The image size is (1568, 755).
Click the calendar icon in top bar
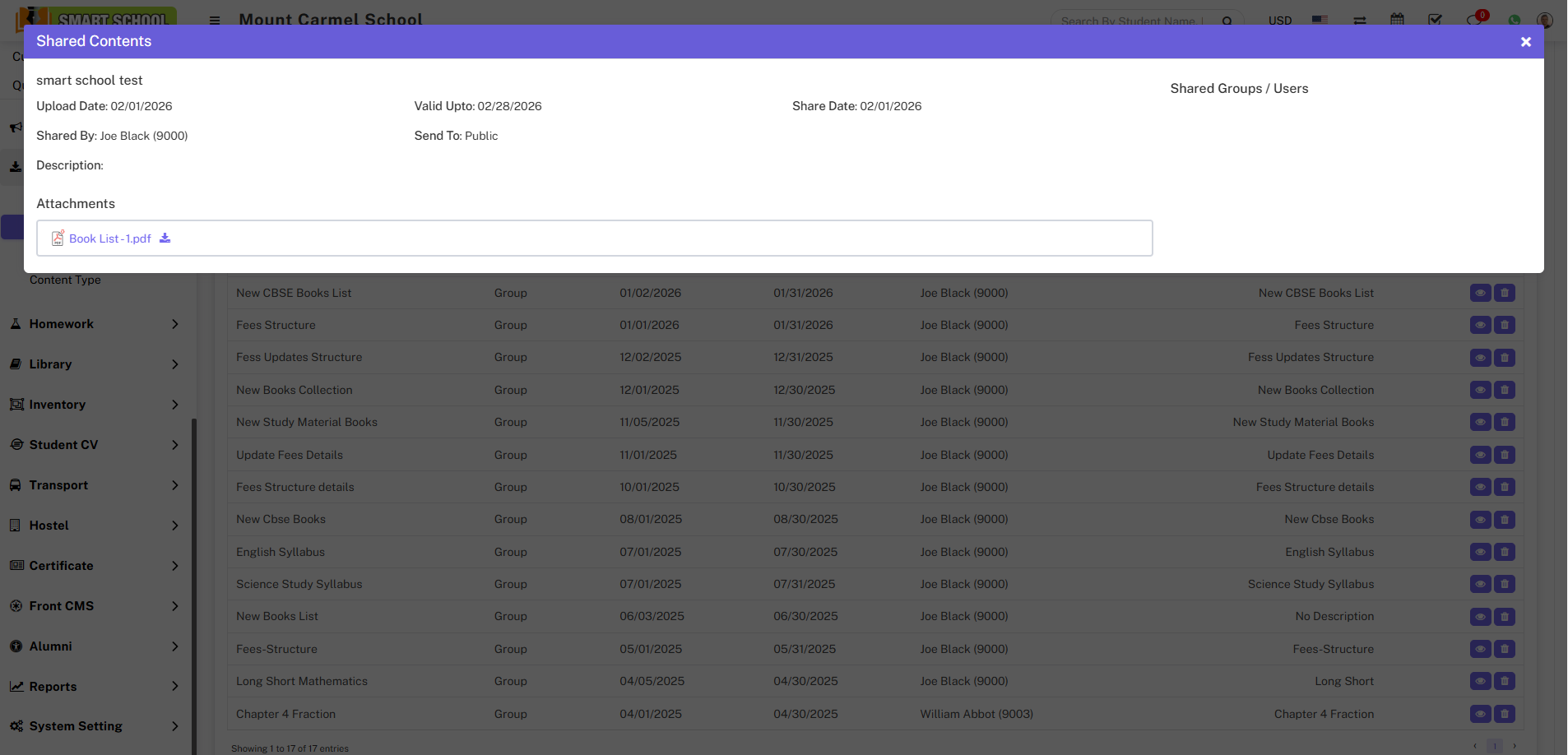click(1397, 20)
